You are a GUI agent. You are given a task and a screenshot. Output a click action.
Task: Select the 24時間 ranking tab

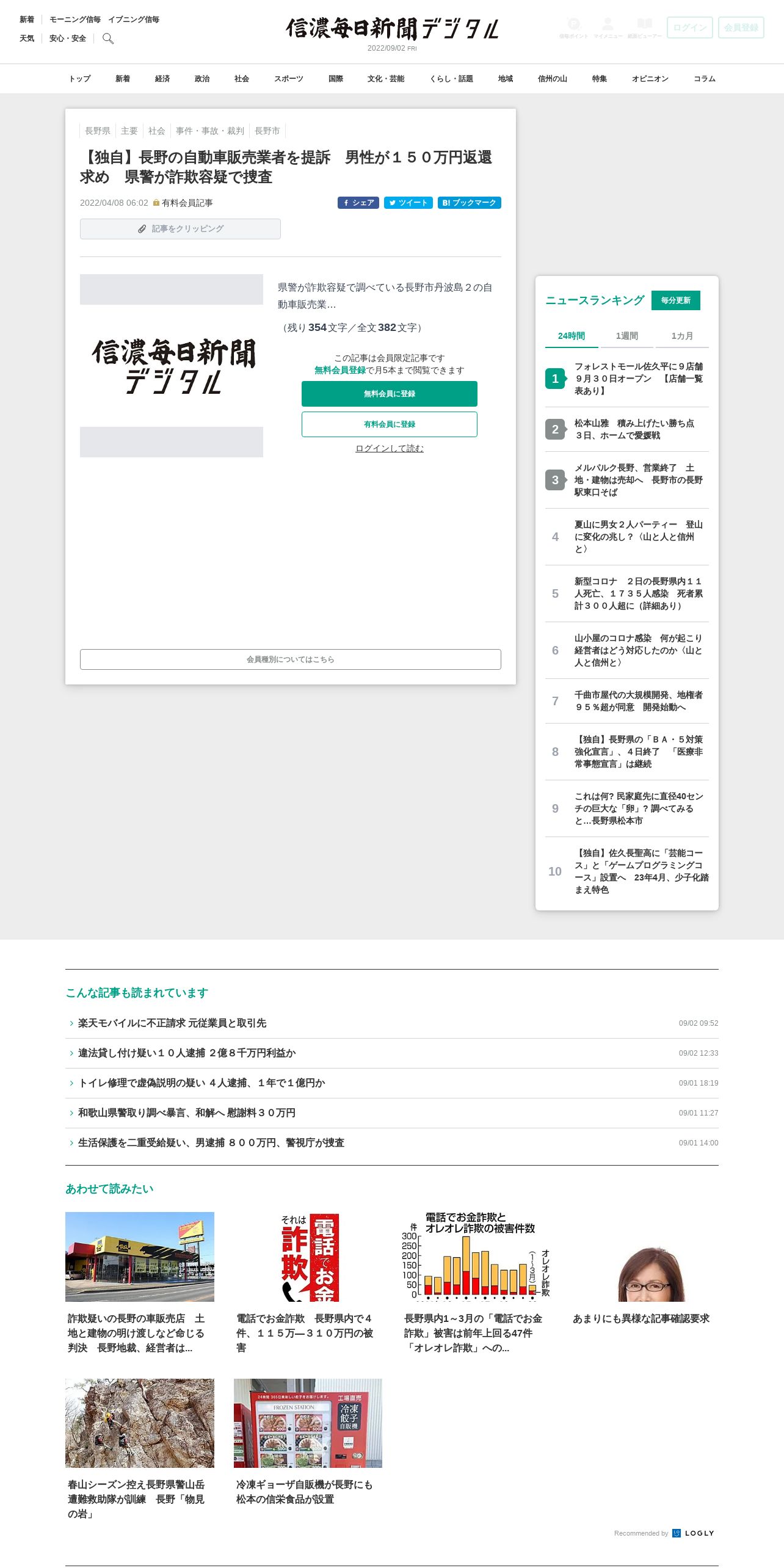[x=572, y=336]
